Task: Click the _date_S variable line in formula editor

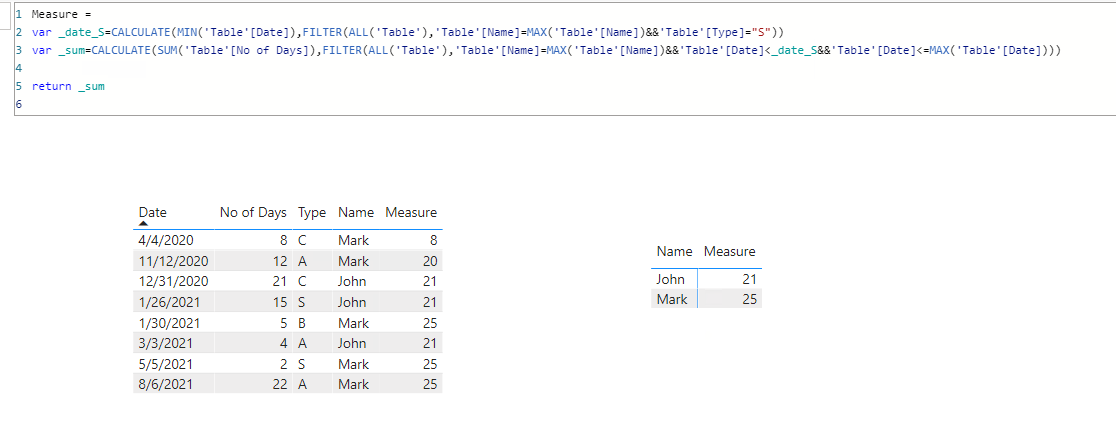Action: pos(407,32)
